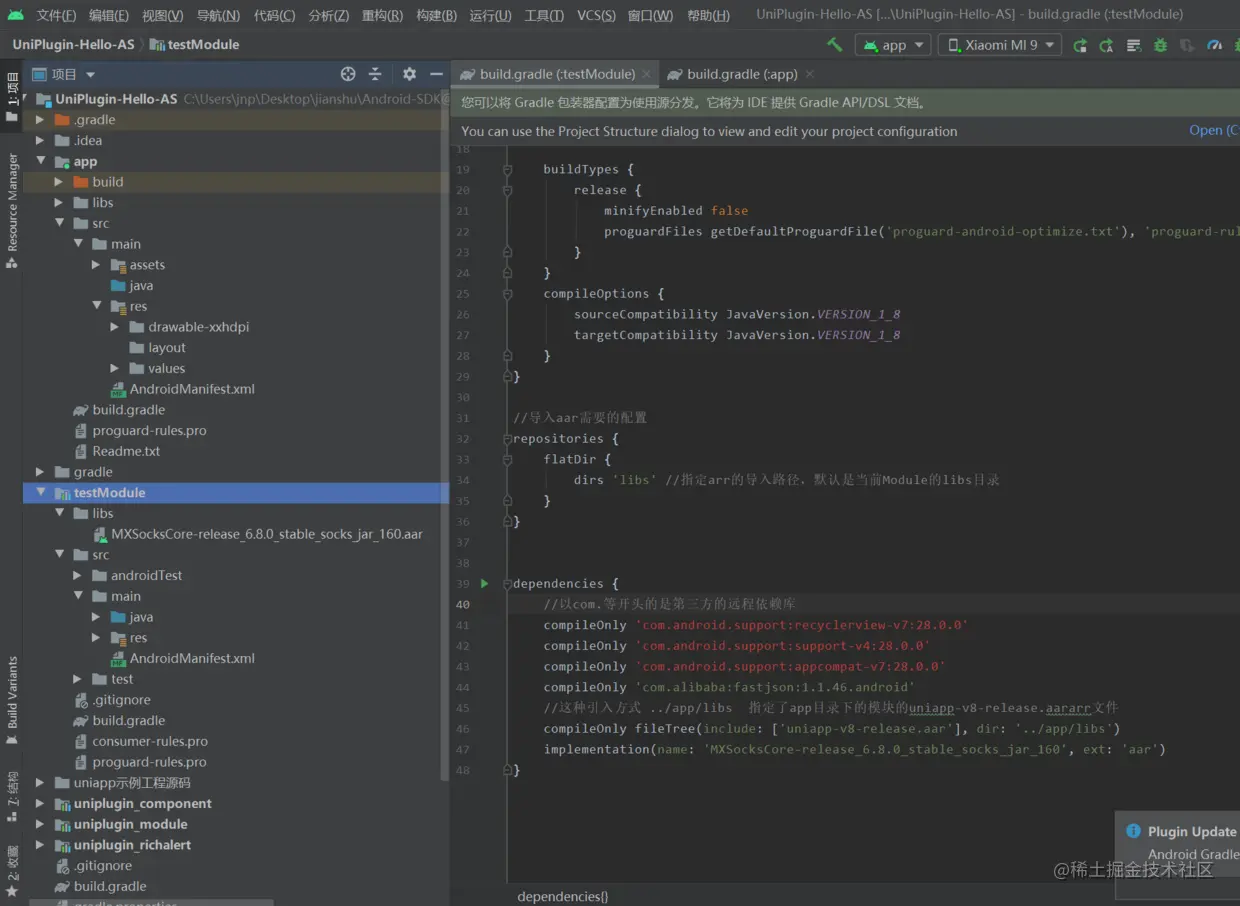Click the 'minifyEnabled false' code line
This screenshot has height=906, width=1240.
tap(675, 211)
